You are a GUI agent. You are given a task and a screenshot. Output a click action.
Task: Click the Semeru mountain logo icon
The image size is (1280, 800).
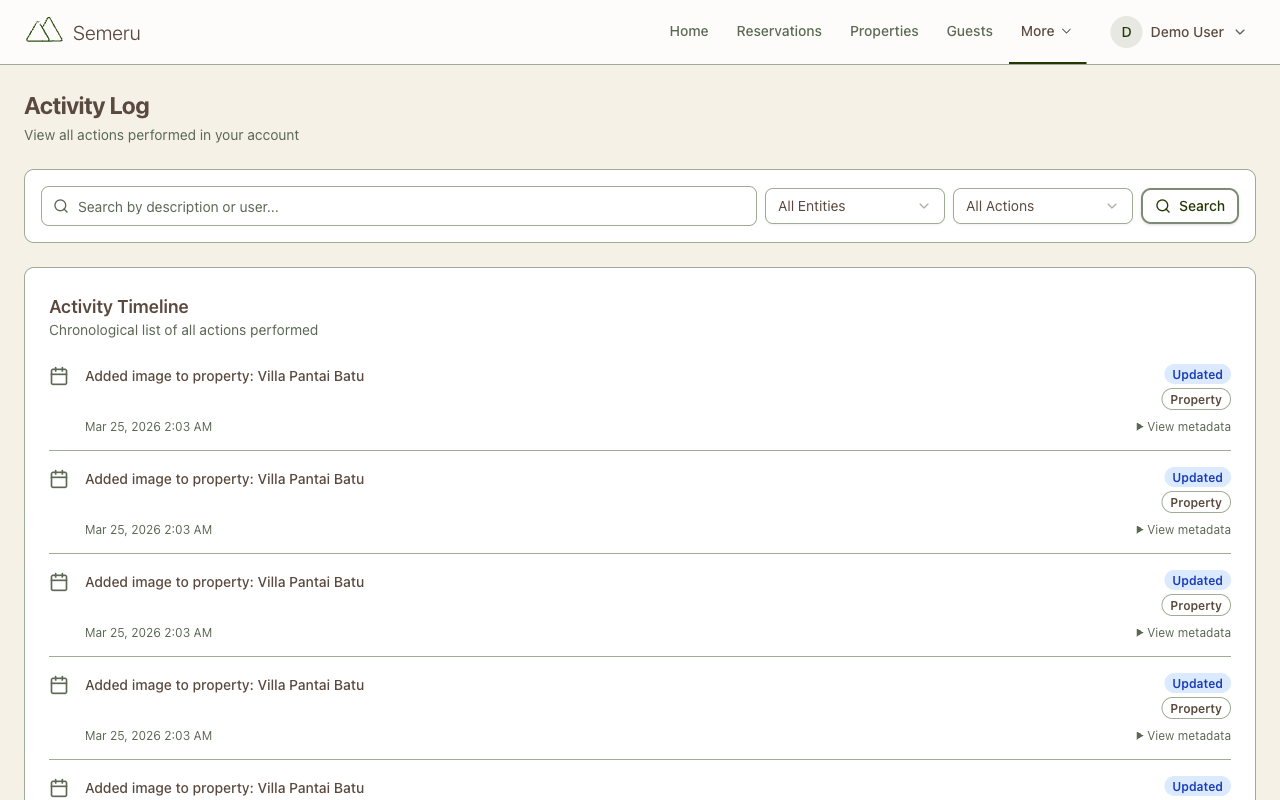coord(44,31)
